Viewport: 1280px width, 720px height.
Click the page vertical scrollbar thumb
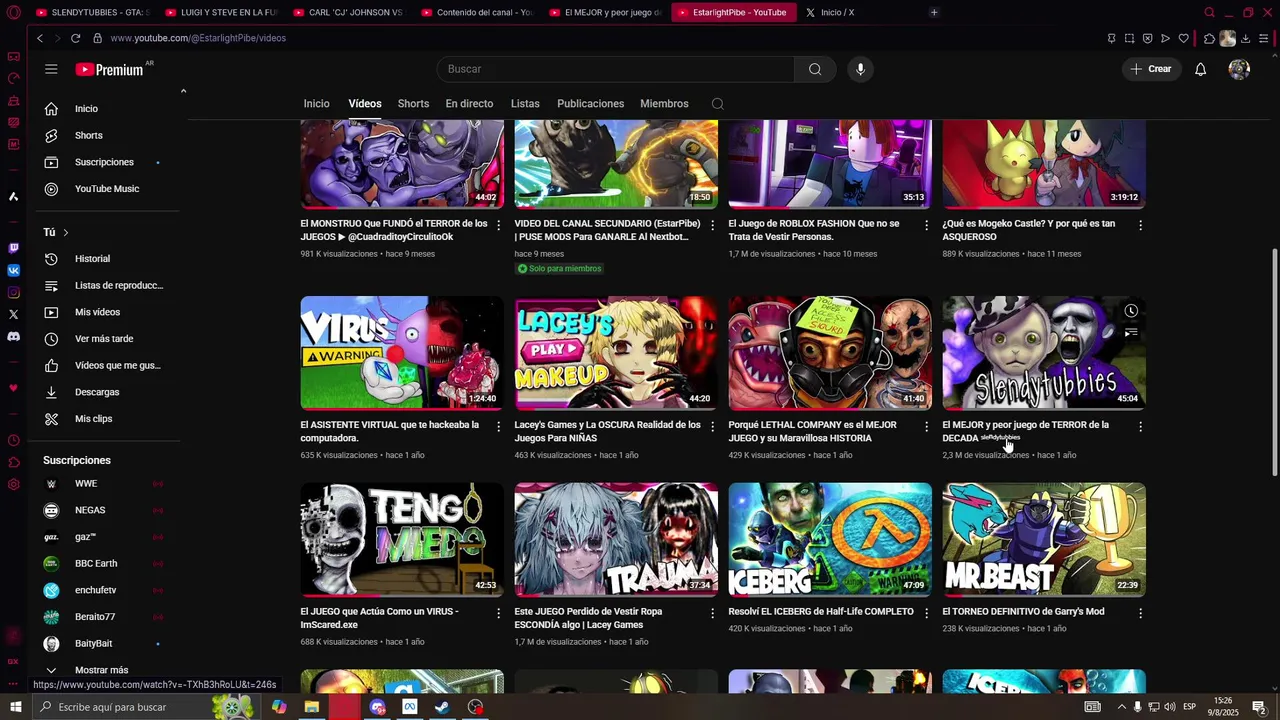(1274, 362)
